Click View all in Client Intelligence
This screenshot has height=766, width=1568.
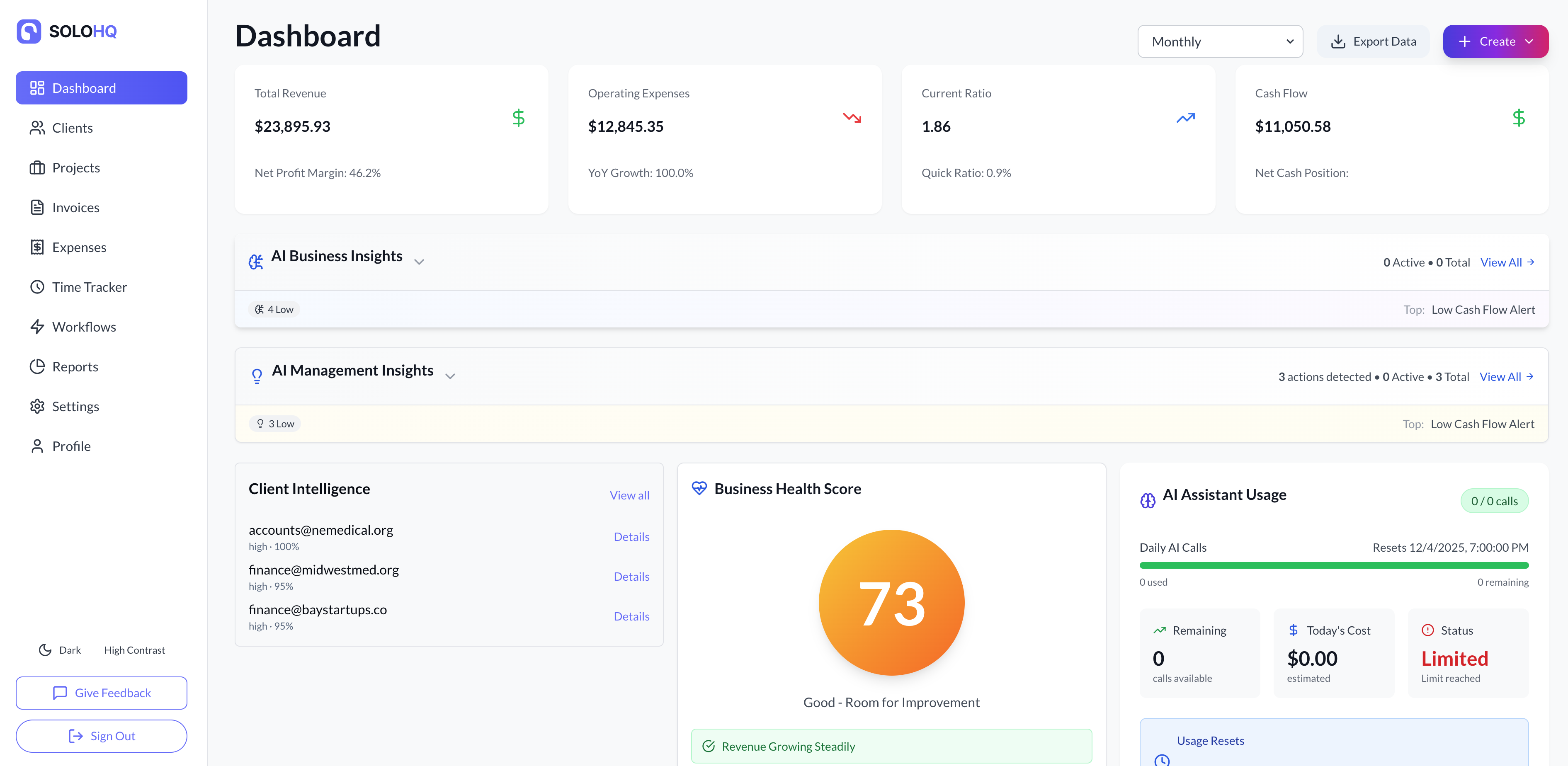click(x=629, y=495)
